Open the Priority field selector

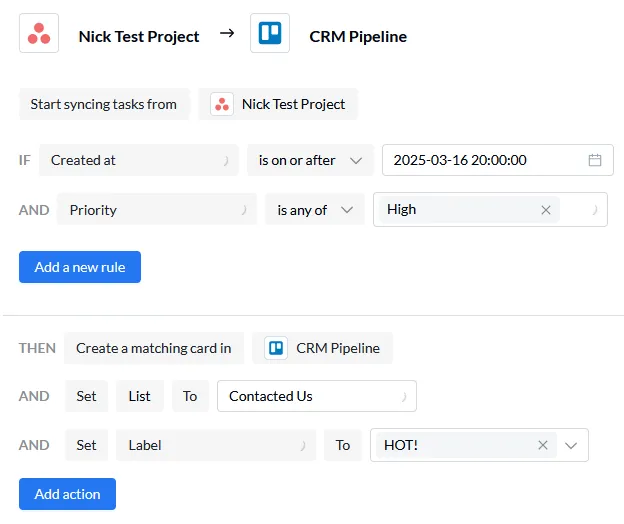(157, 210)
